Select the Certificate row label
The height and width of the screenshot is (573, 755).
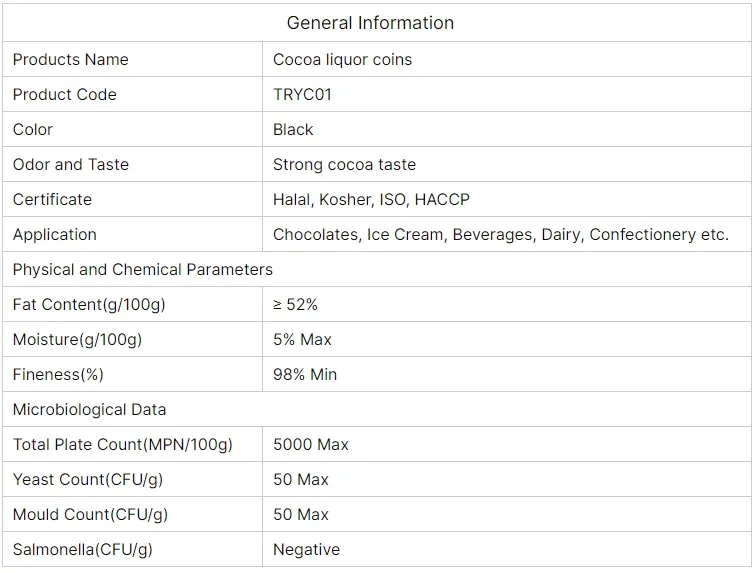(52, 200)
